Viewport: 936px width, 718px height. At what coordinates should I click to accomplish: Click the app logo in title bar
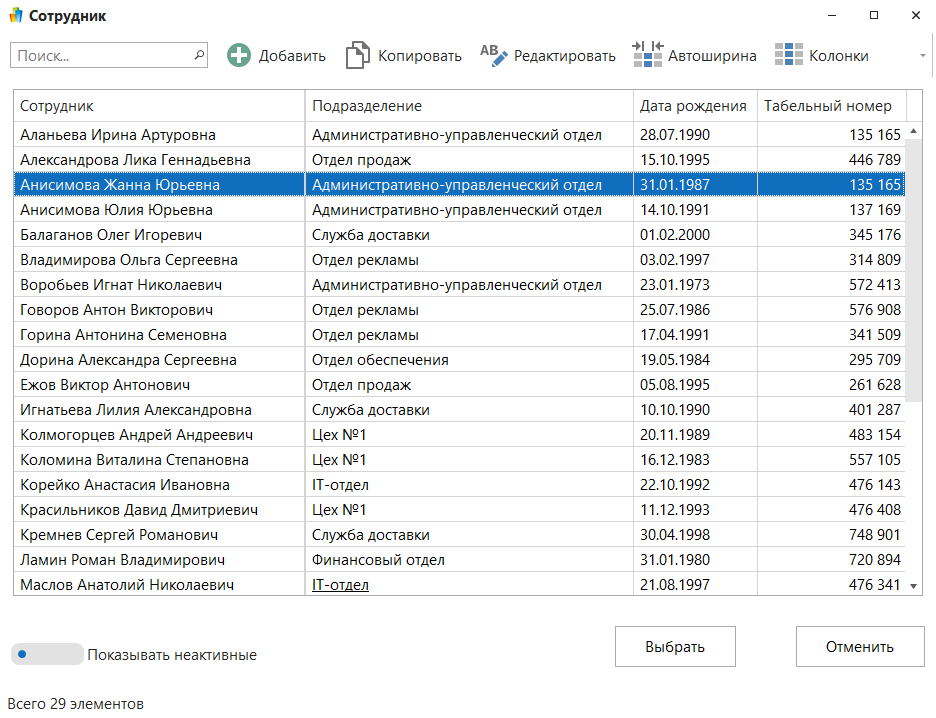point(15,16)
